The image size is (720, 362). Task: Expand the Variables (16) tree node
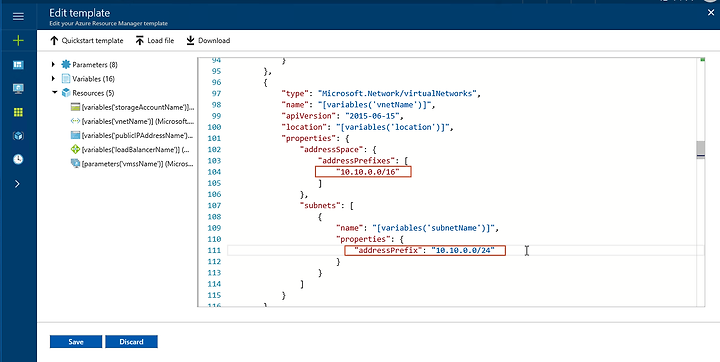click(x=53, y=79)
